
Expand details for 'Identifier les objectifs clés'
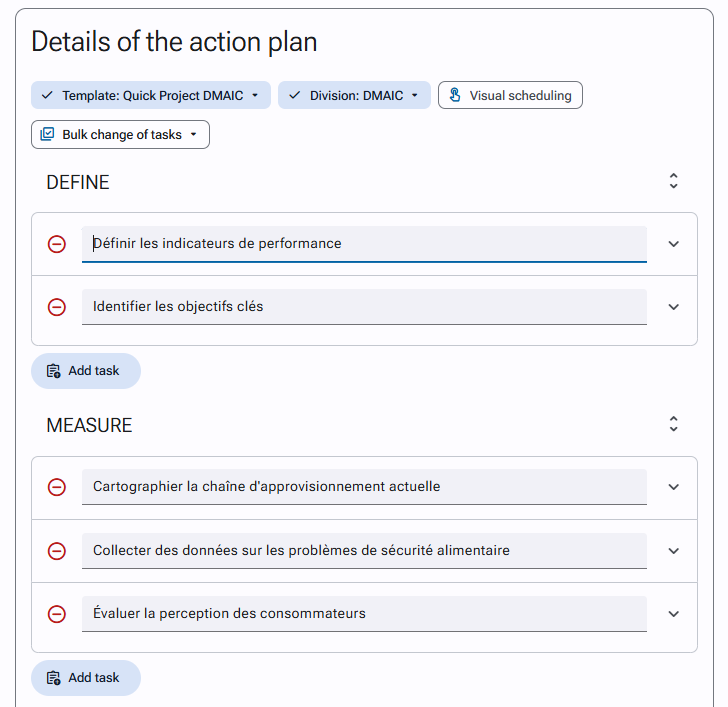[673, 307]
